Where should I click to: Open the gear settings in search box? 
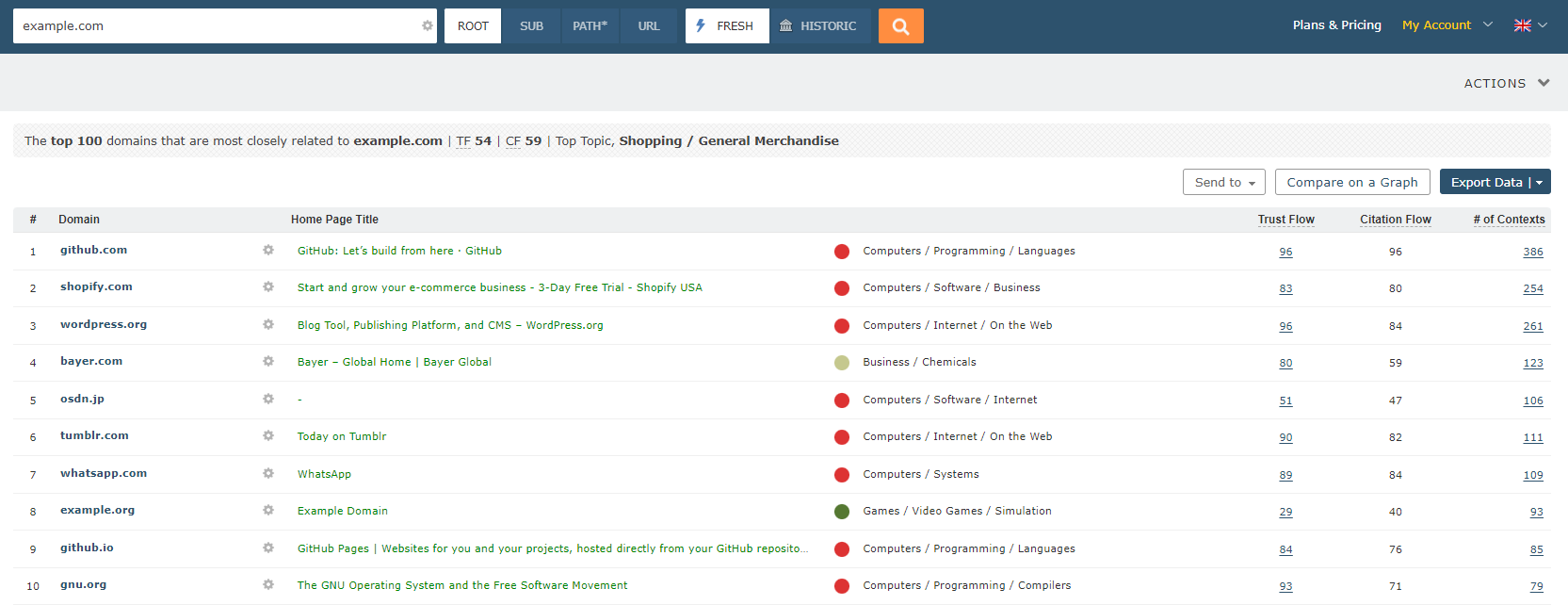pos(428,26)
